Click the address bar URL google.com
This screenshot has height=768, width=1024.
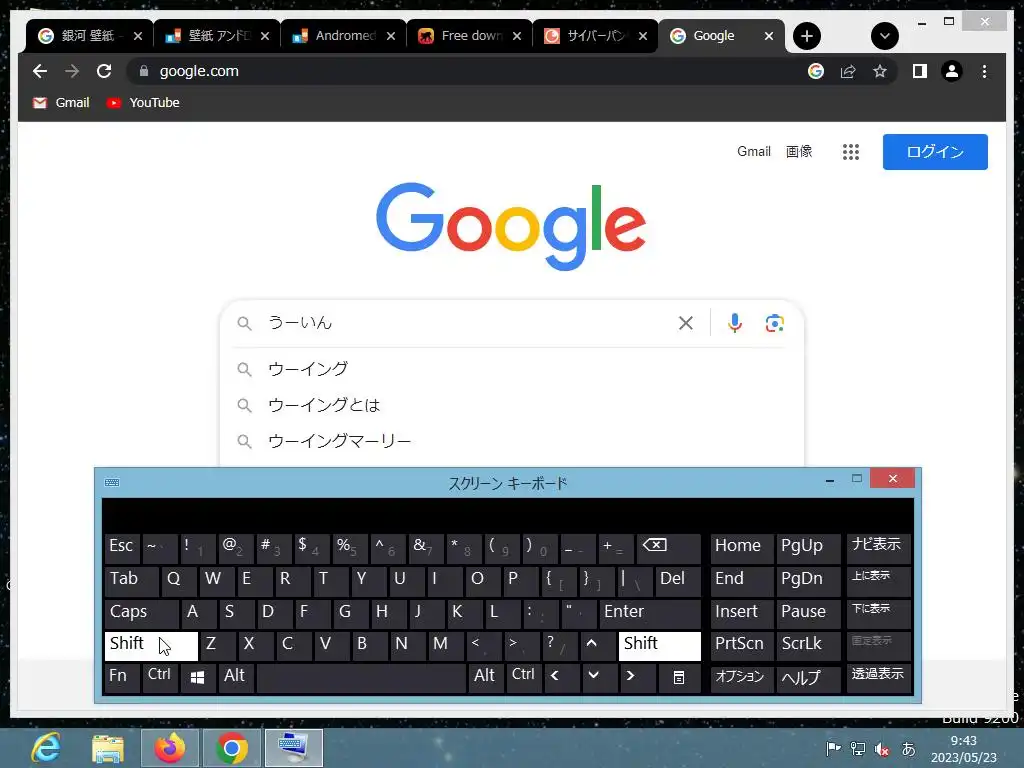199,71
